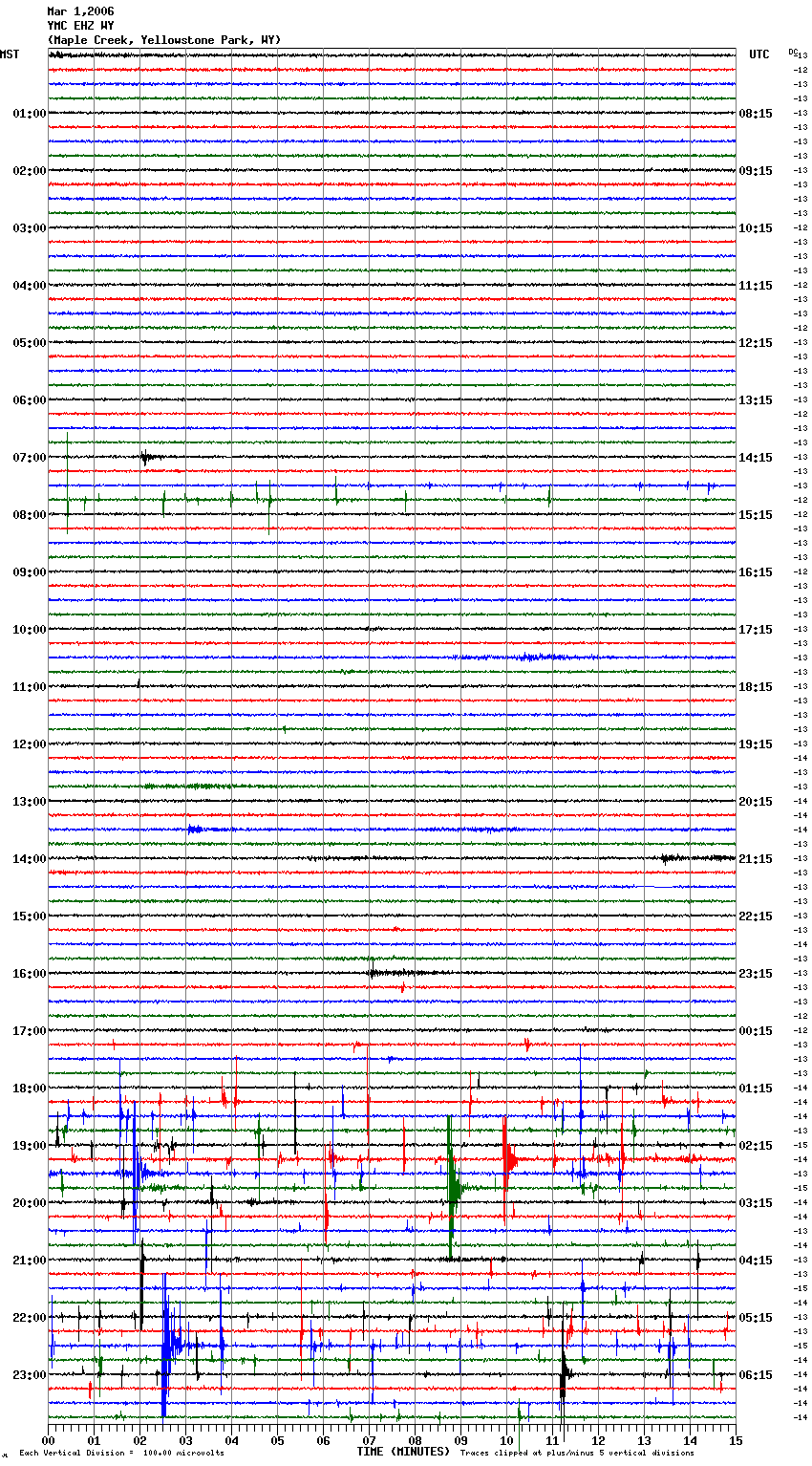Click the 13:15 UTC time label
This screenshot has width=812, height=1466.
pyautogui.click(x=756, y=400)
